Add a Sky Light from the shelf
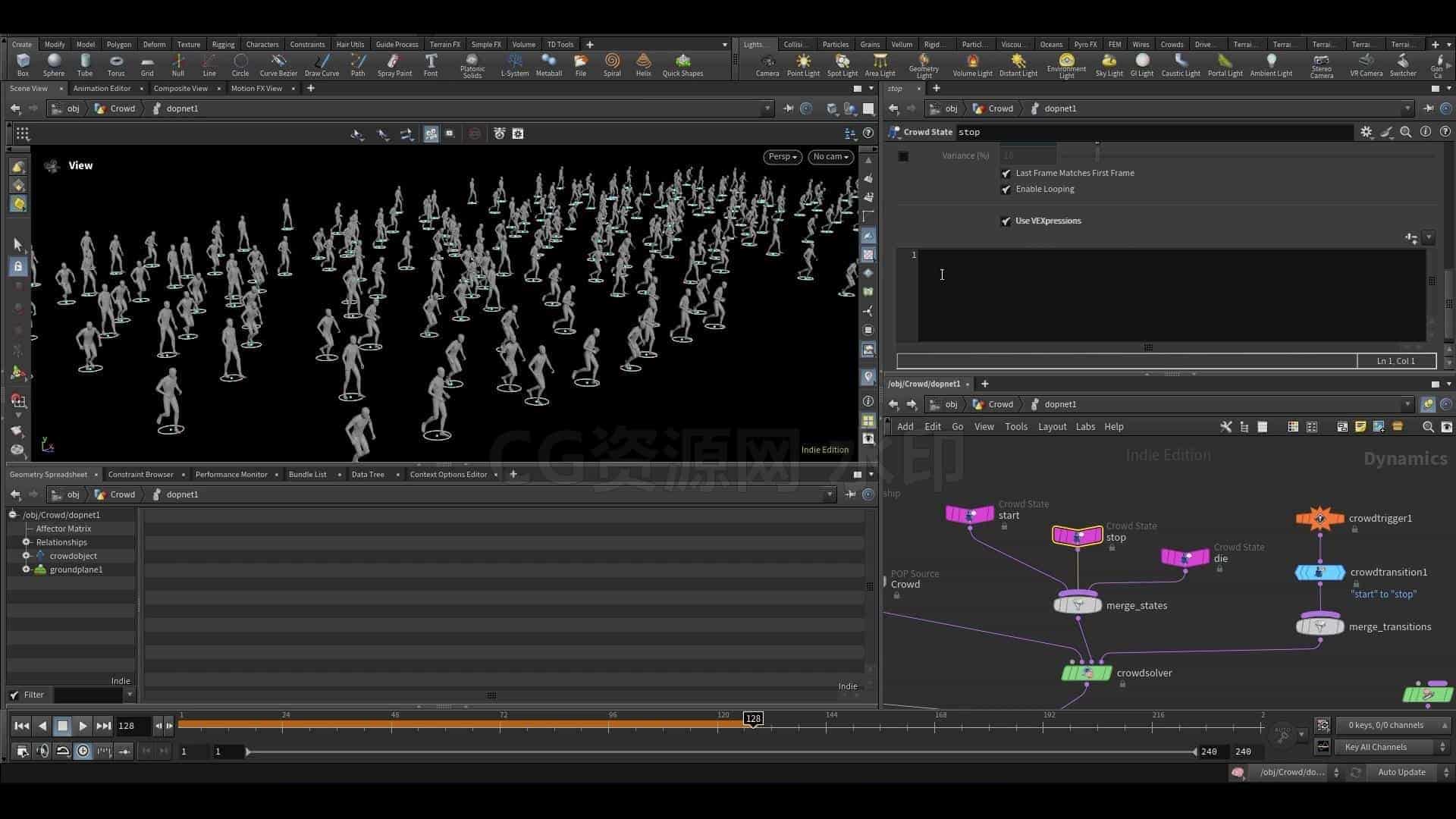 (x=1109, y=64)
